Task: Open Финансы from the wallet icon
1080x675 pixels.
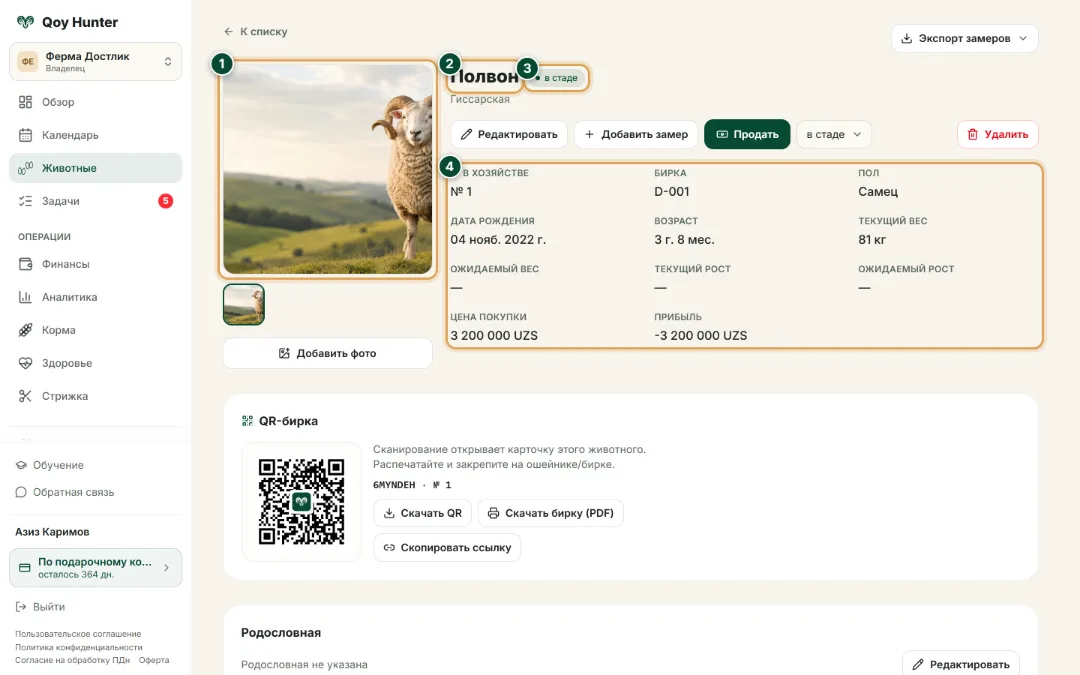Action: click(x=25, y=264)
